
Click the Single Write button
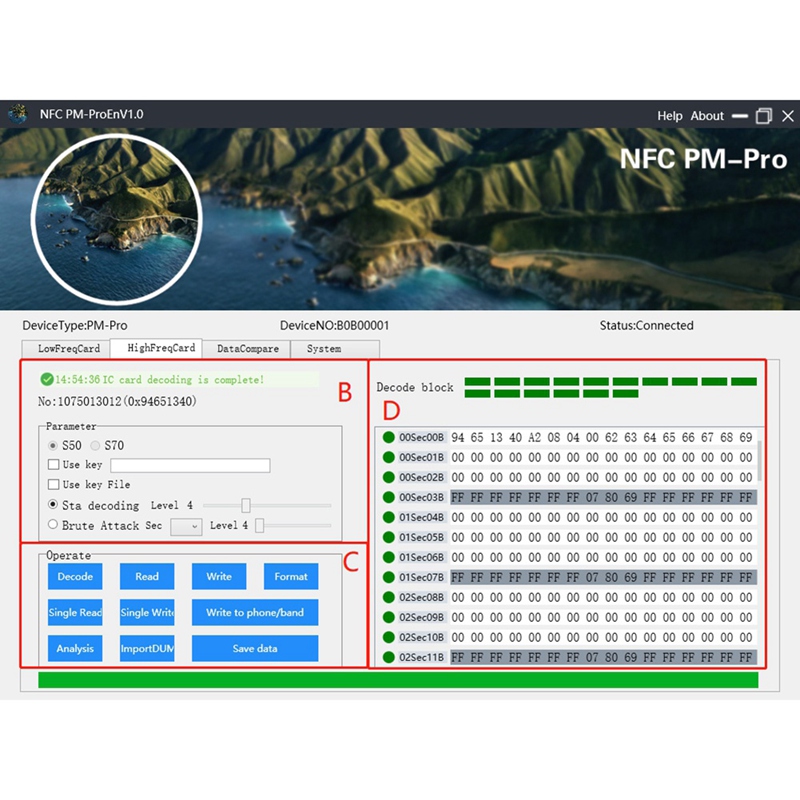147,612
